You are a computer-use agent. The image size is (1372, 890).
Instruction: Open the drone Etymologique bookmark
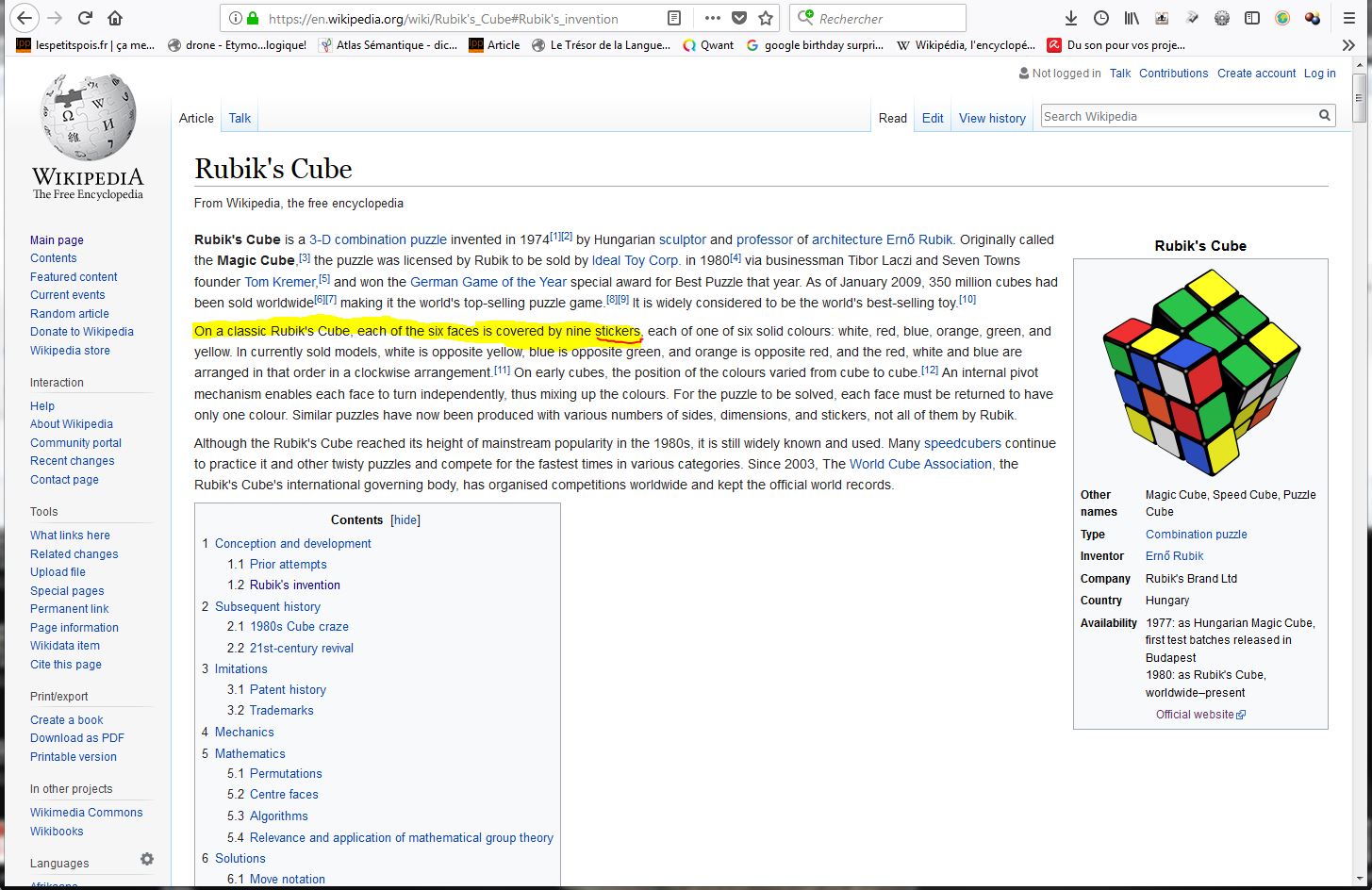tap(237, 45)
